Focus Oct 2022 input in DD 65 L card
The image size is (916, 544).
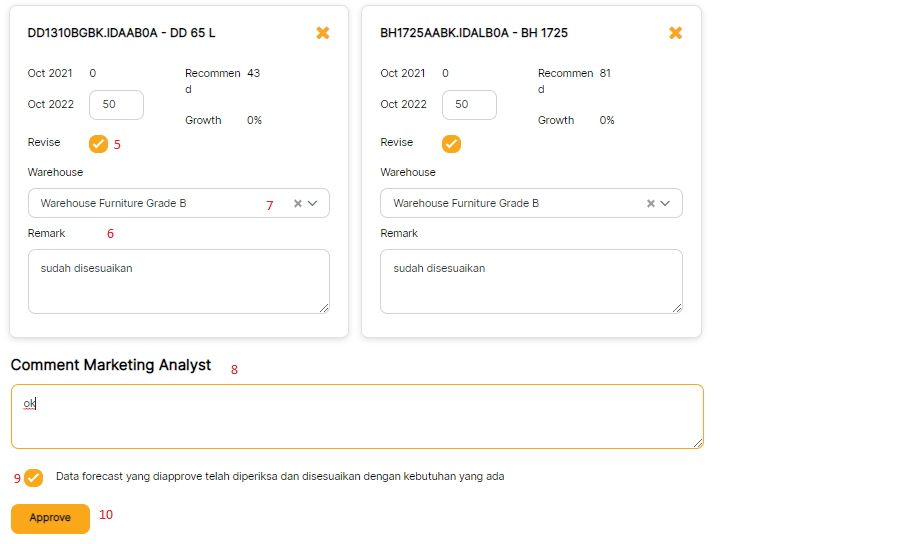(116, 105)
